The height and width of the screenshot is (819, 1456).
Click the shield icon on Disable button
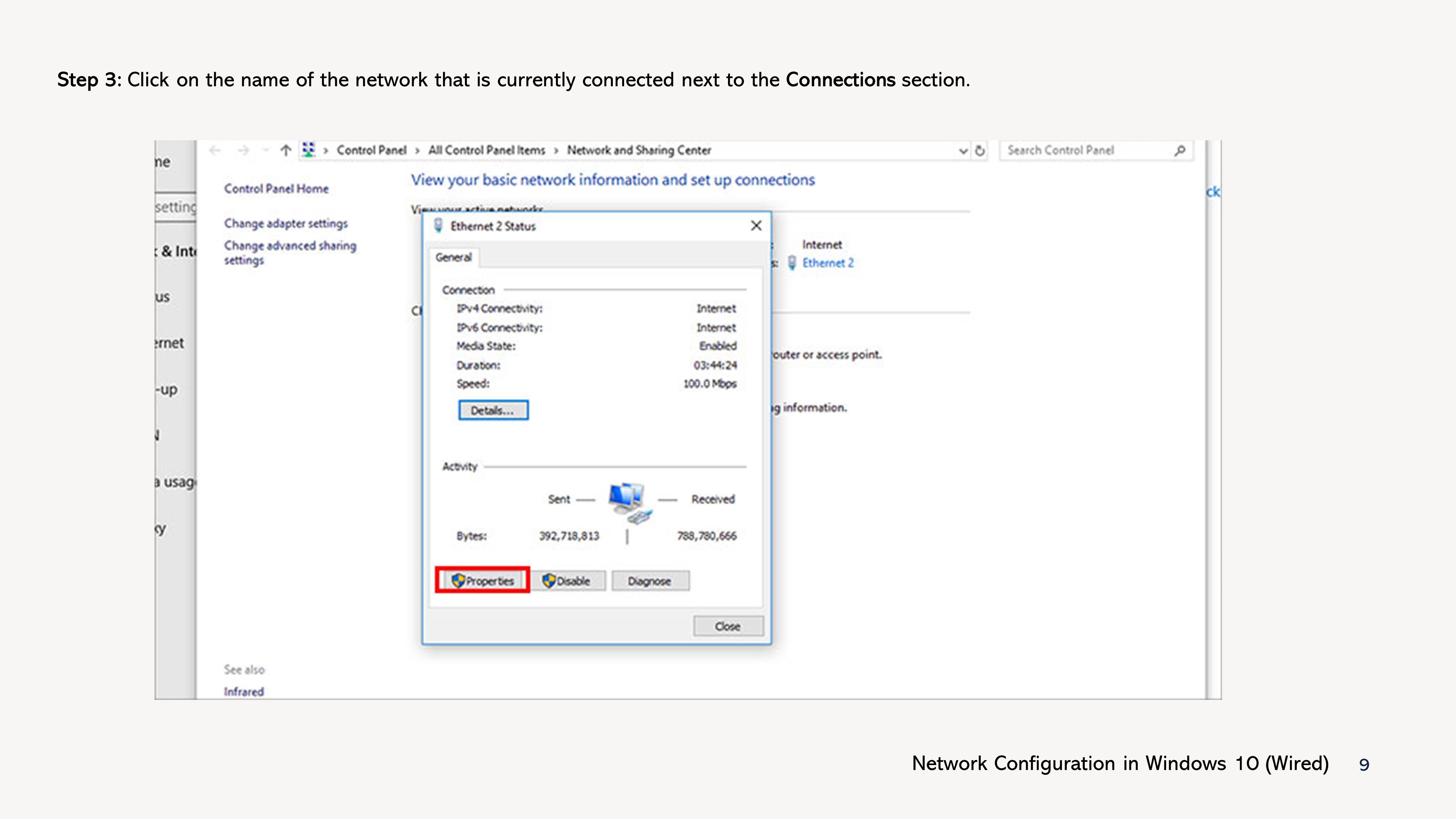pos(548,580)
